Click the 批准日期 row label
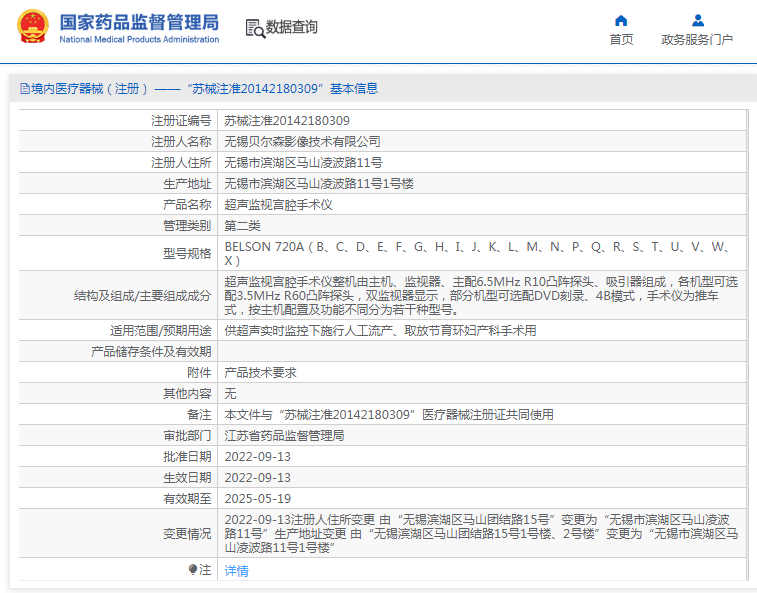Screen dimensions: 757x593 click(187, 457)
